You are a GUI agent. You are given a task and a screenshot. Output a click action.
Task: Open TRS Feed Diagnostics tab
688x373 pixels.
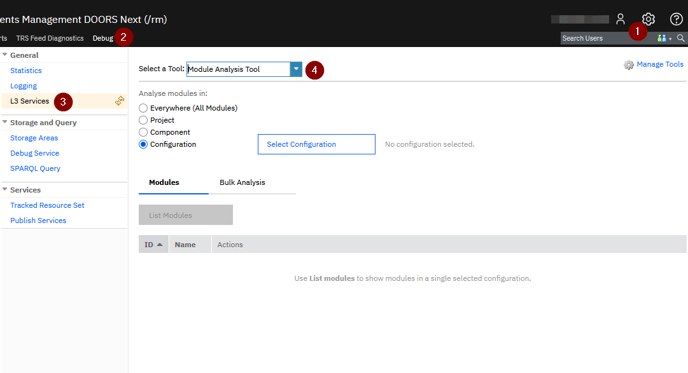50,38
